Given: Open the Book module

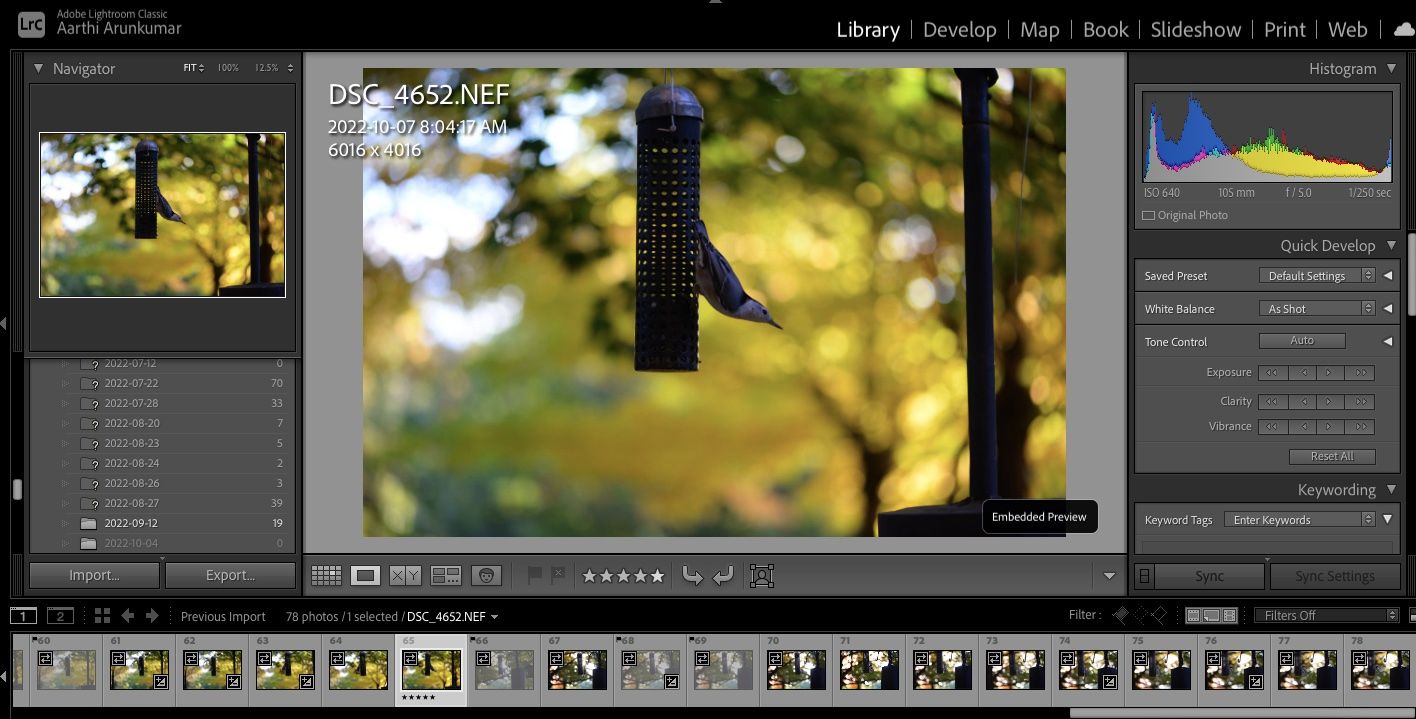Looking at the screenshot, I should (1106, 30).
